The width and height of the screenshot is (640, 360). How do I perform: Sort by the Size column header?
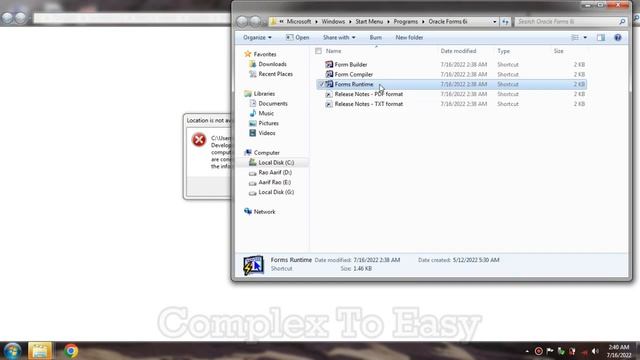tap(558, 51)
